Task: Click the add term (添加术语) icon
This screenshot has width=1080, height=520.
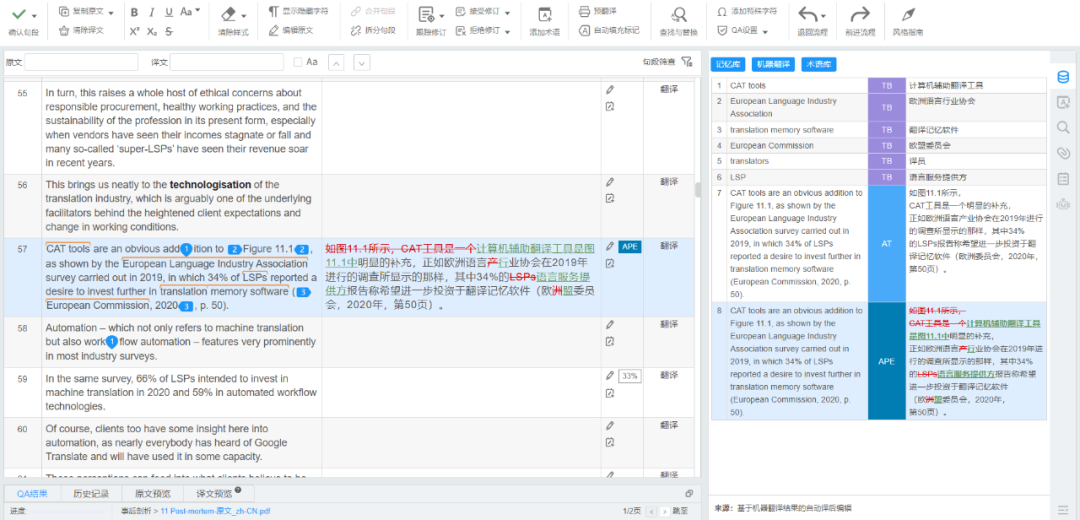Action: [x=544, y=15]
